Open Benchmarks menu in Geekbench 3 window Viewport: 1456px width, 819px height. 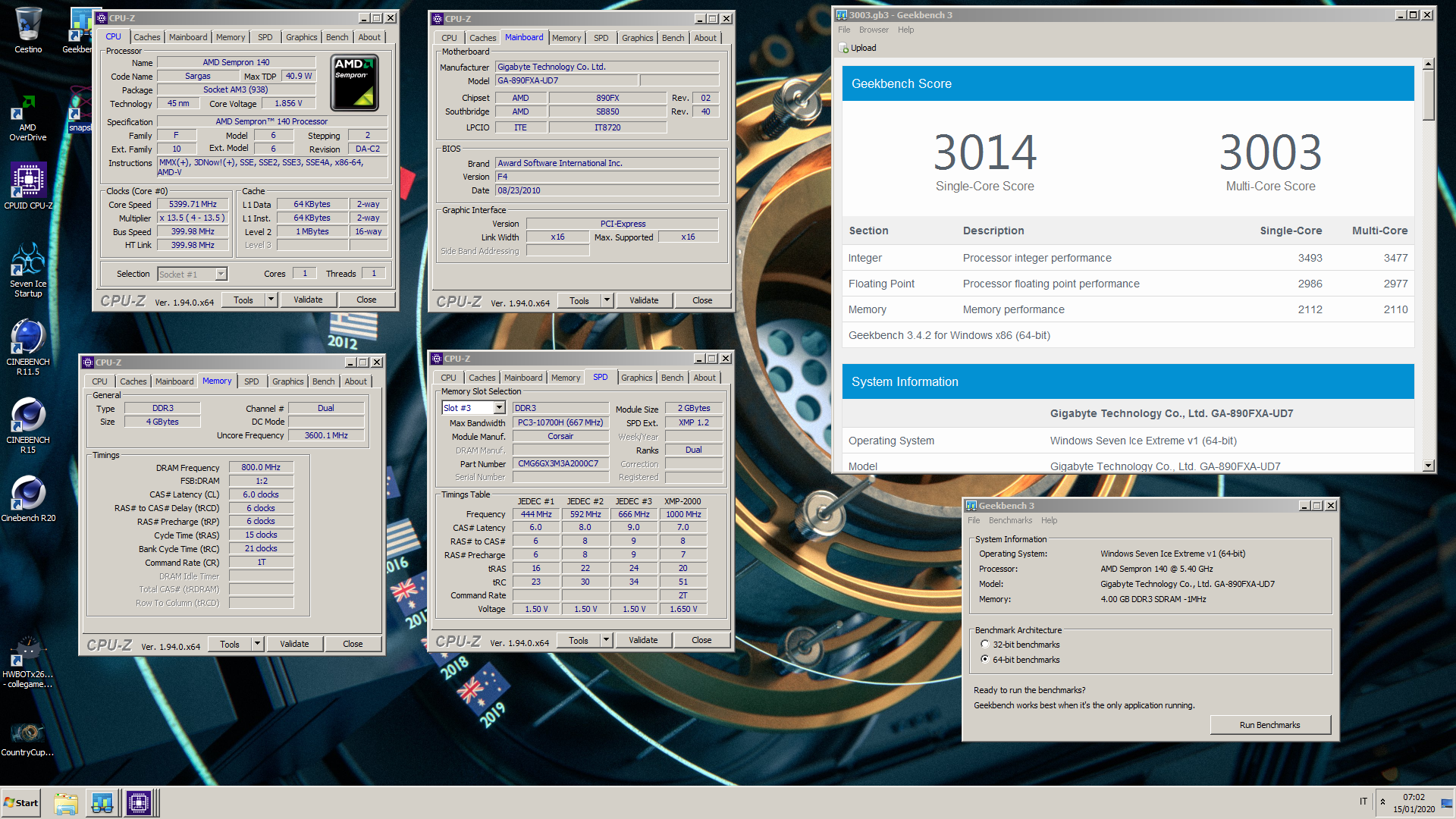point(1010,521)
